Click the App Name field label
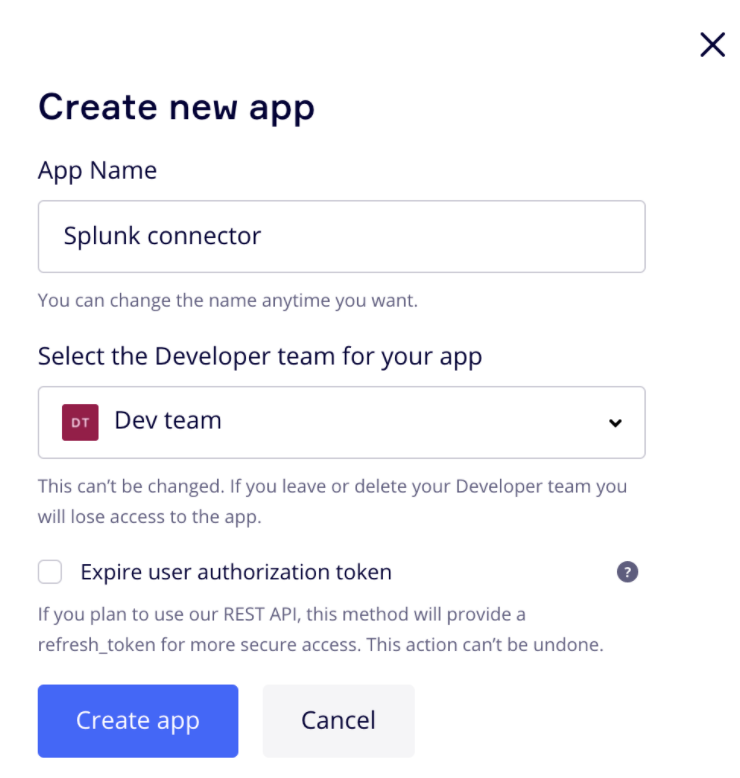This screenshot has height=778, width=740. point(97,171)
